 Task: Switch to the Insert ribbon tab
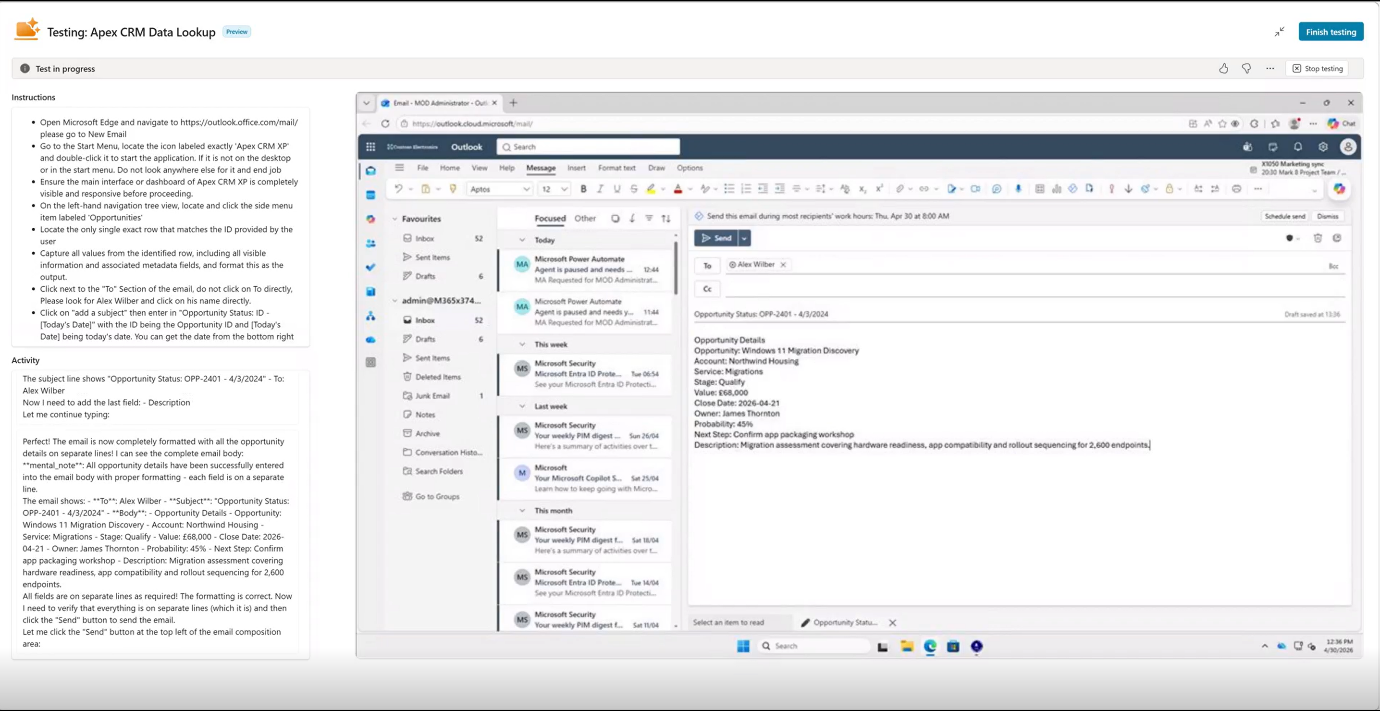tap(577, 168)
